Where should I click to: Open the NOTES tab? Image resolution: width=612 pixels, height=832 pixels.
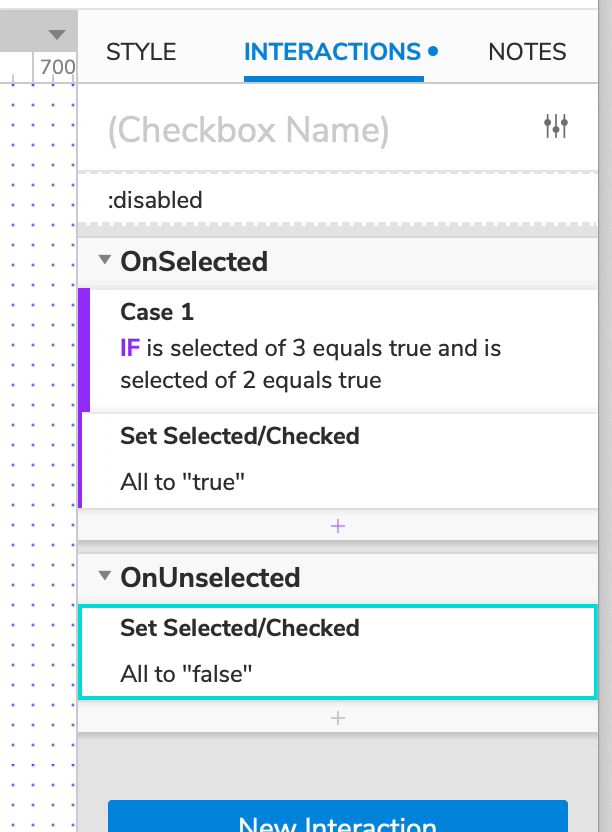[x=527, y=52]
